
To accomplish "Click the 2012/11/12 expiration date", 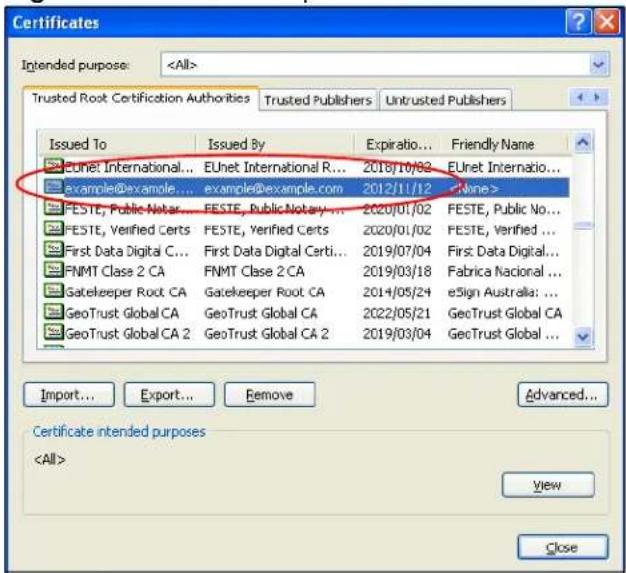I will click(x=397, y=188).
